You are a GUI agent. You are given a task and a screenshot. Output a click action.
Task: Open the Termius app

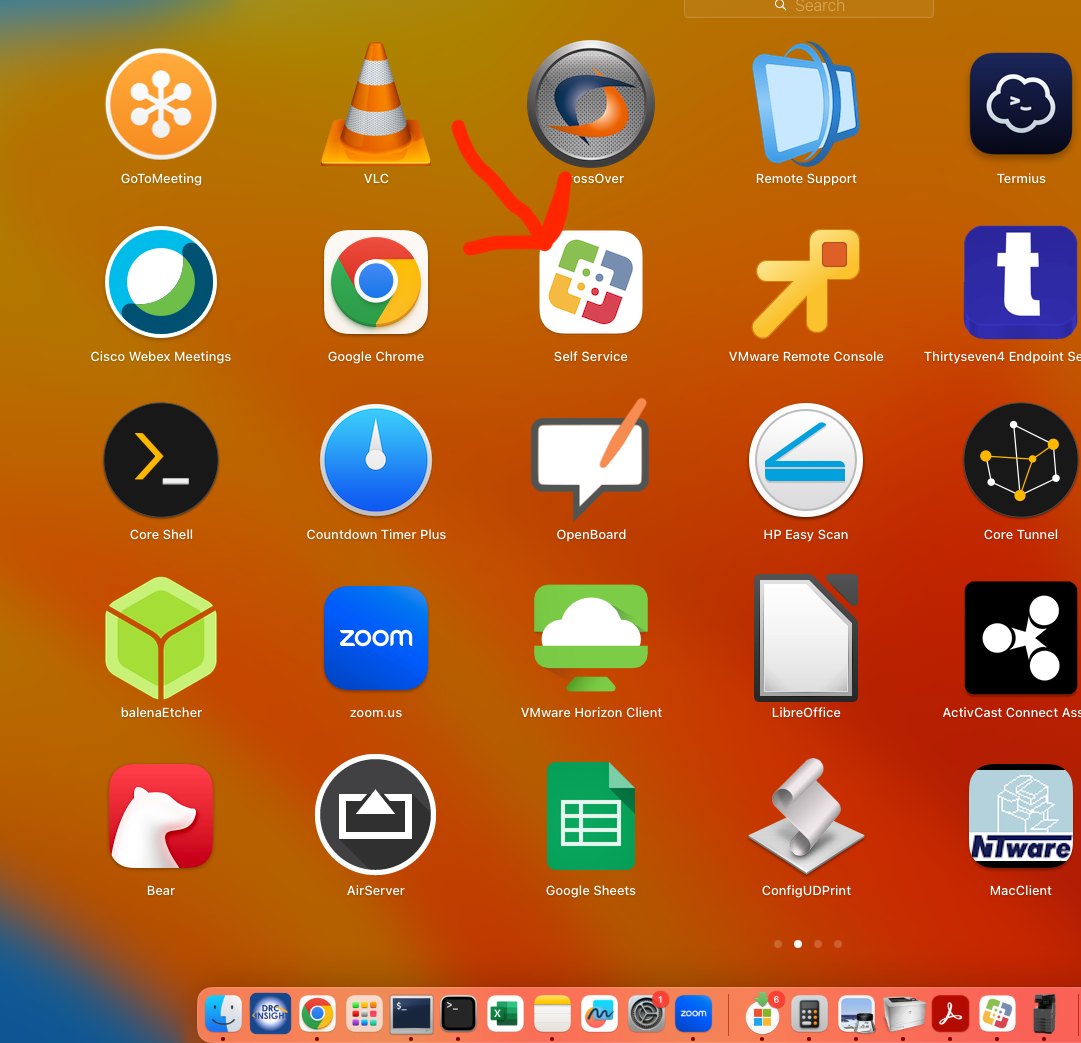(1020, 104)
